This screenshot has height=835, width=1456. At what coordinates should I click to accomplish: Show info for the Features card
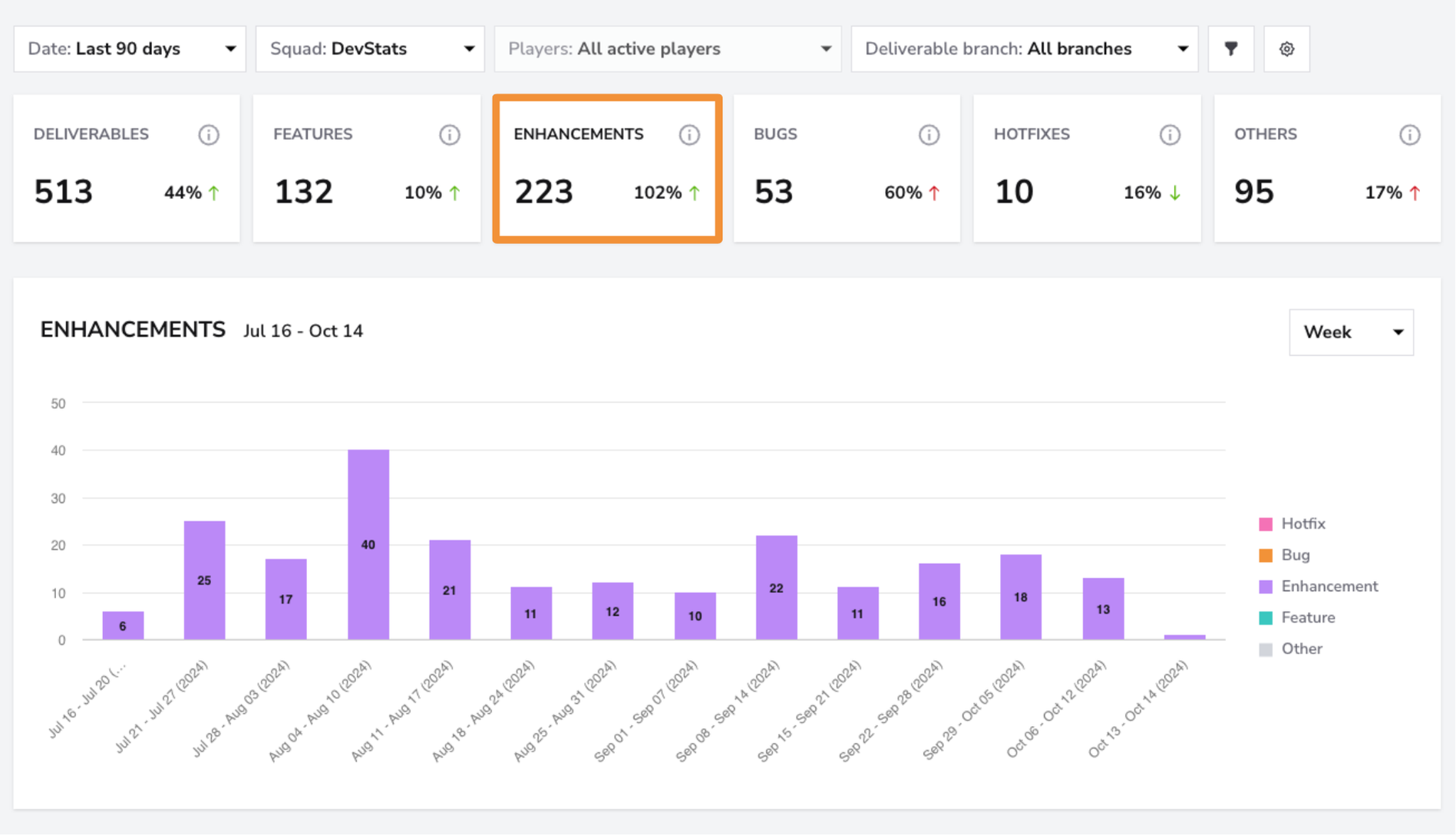pos(450,135)
